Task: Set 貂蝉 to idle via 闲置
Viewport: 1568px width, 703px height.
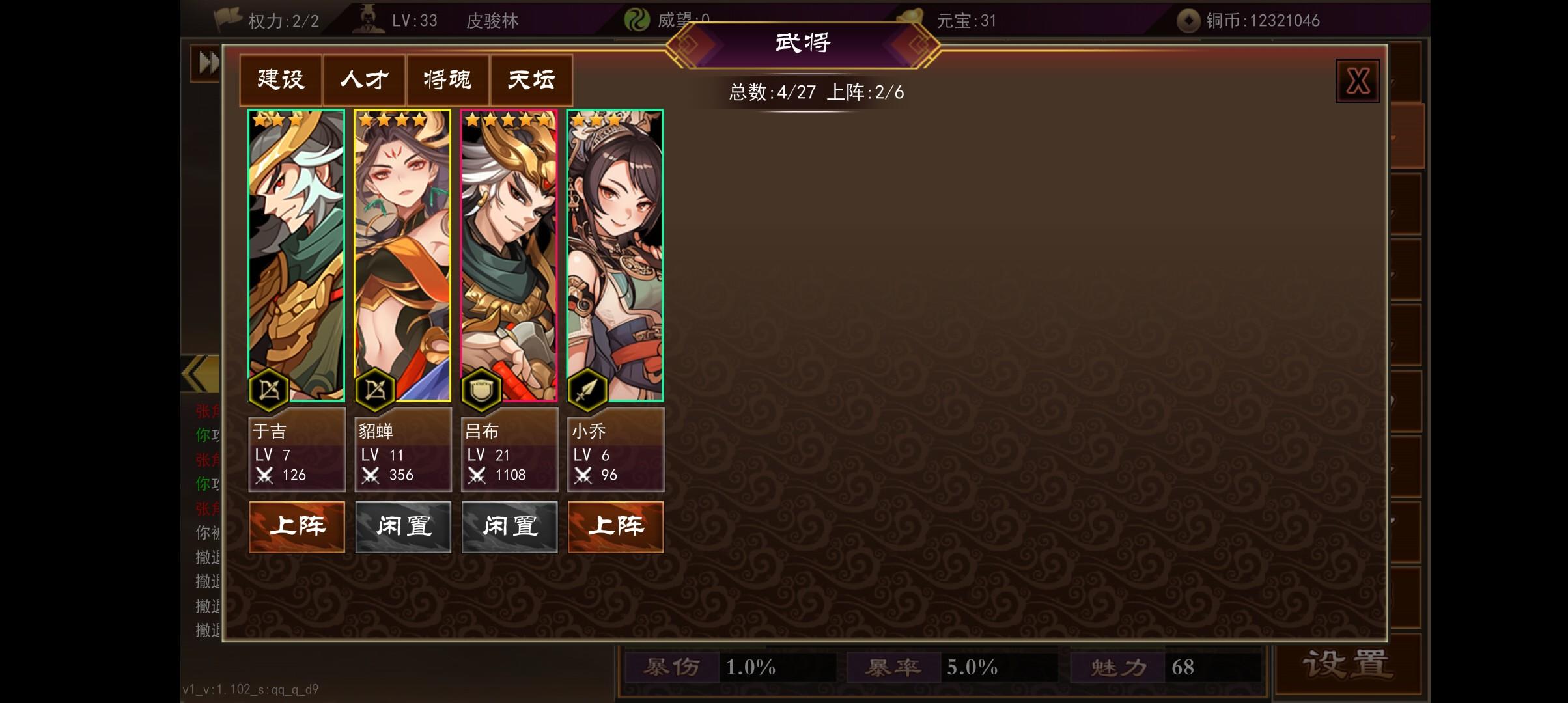Action: [403, 527]
